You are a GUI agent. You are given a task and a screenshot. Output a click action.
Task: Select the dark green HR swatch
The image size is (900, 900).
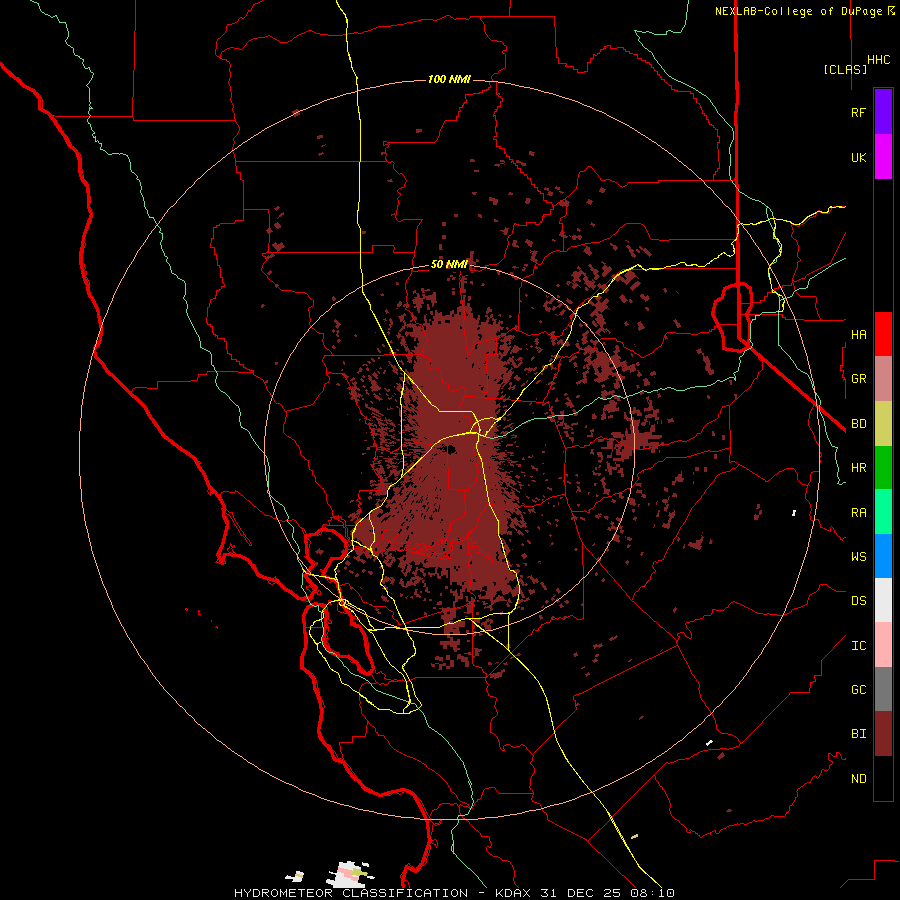point(883,467)
